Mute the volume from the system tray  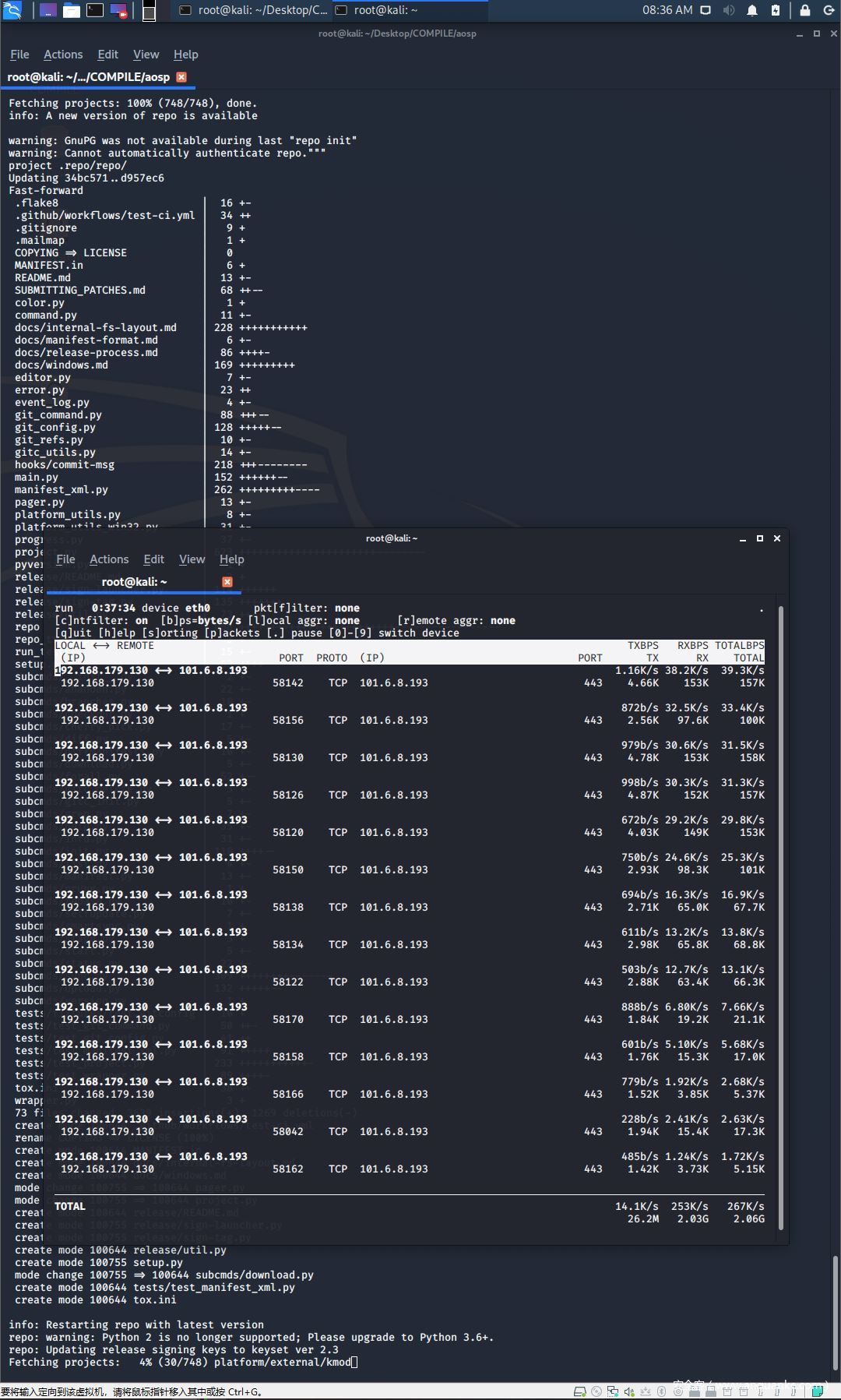(729, 10)
